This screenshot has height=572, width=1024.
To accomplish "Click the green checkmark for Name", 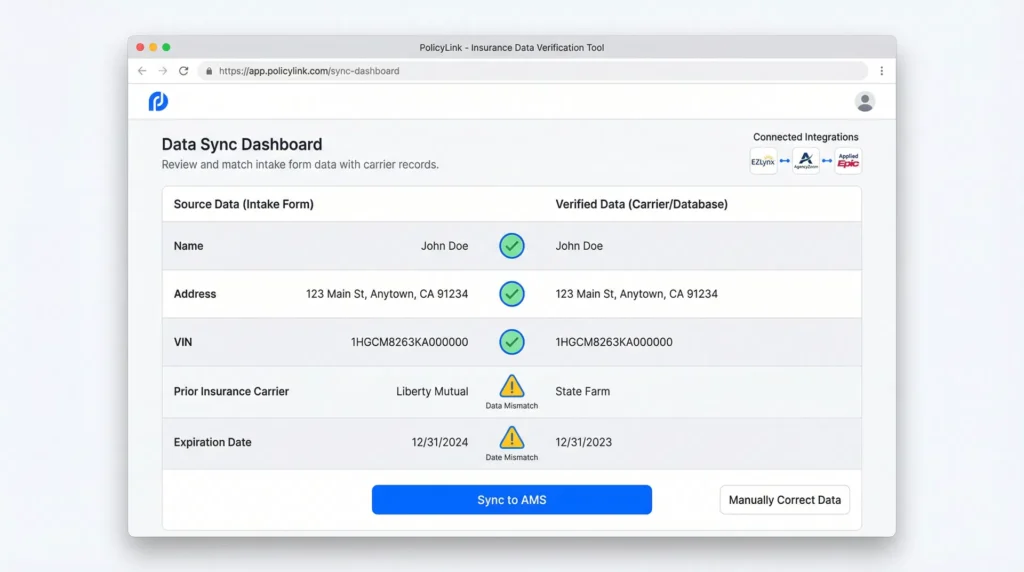I will point(512,246).
